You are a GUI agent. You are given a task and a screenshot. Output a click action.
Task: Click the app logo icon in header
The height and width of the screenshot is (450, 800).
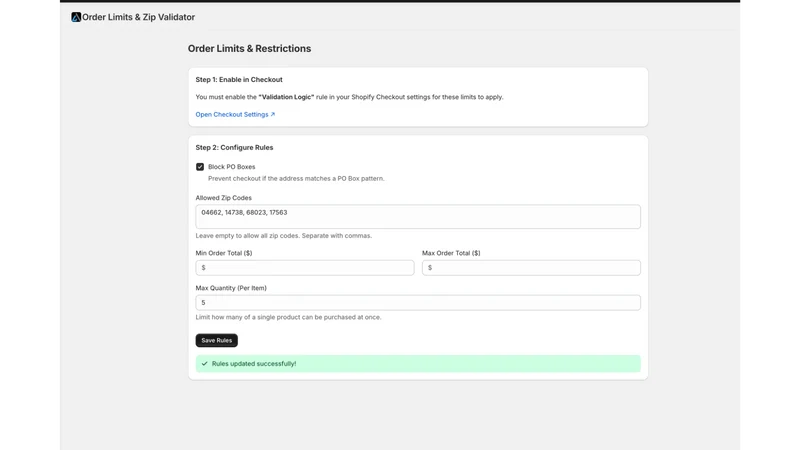pos(76,17)
